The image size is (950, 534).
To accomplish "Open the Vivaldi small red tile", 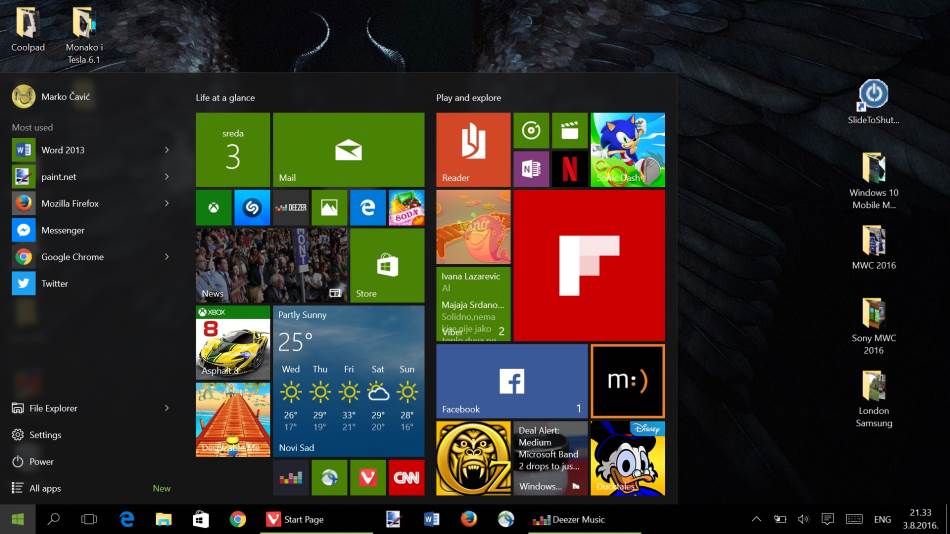I will 368,478.
